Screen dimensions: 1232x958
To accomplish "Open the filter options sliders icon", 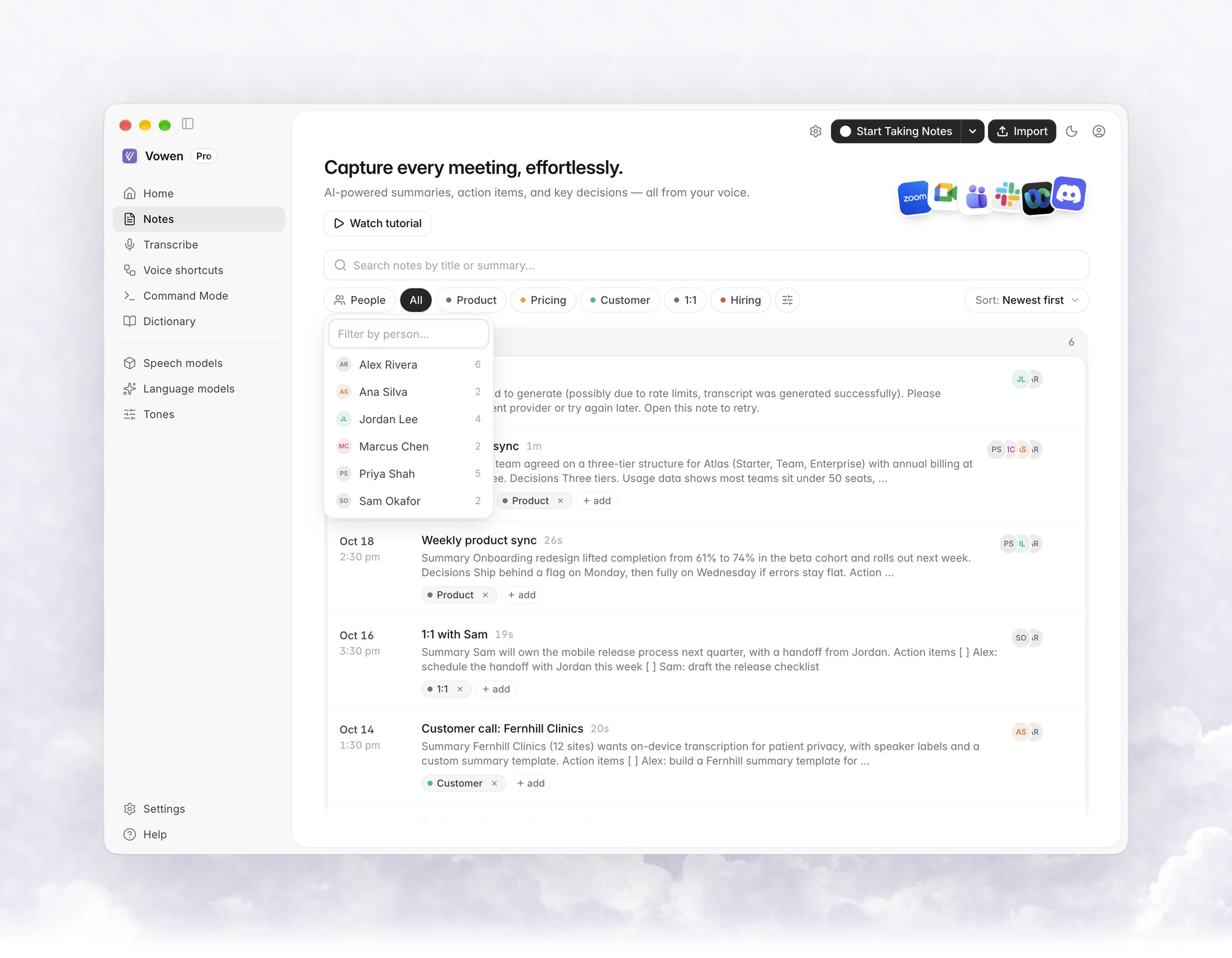I will (787, 300).
